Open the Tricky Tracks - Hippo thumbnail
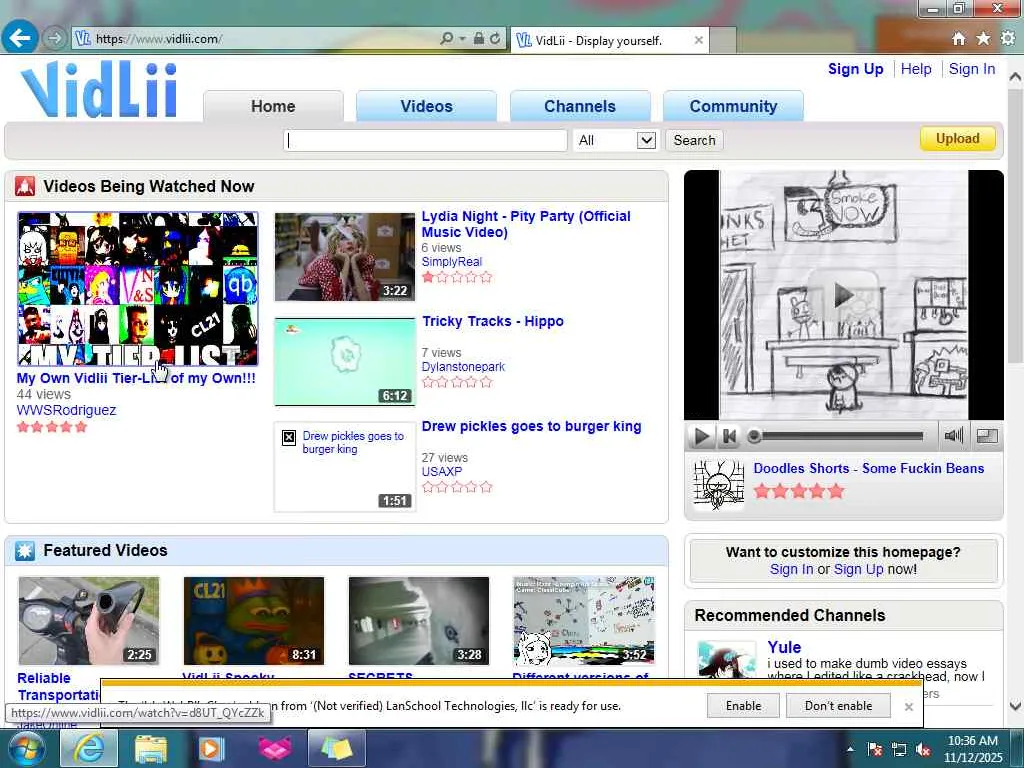Viewport: 1024px width, 768px height. tap(345, 362)
